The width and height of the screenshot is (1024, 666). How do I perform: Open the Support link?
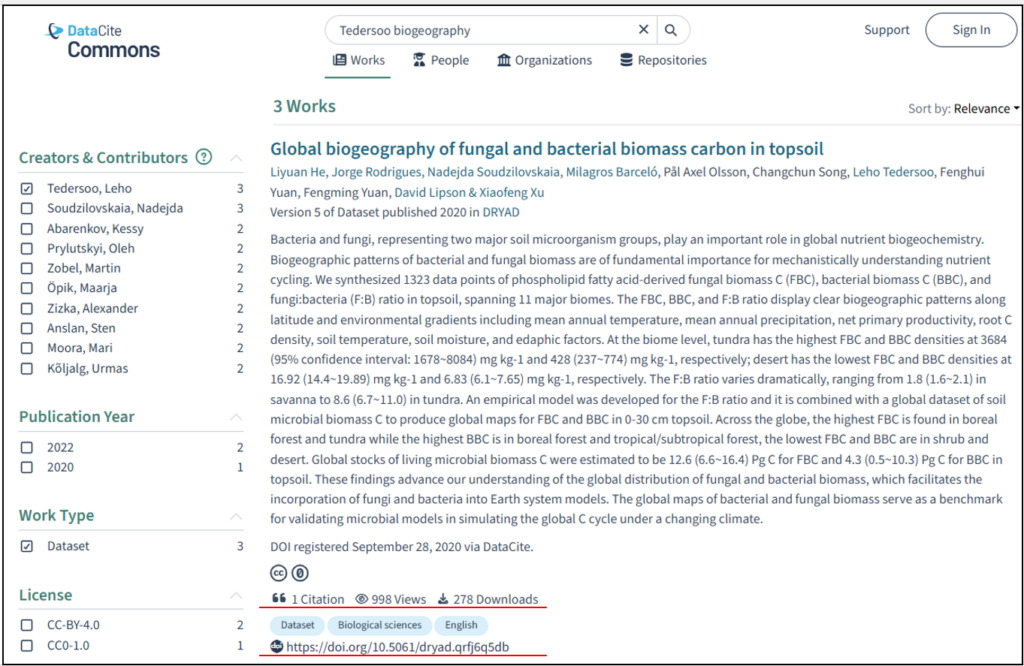pos(886,30)
